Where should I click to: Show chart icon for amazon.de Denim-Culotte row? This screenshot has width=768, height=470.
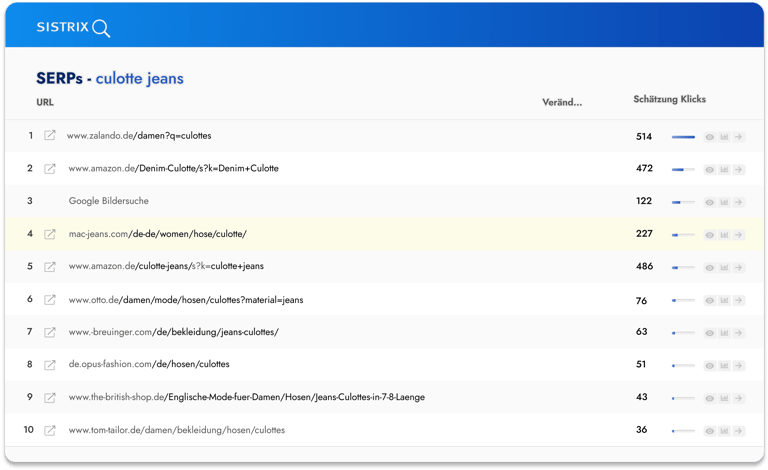pos(724,170)
